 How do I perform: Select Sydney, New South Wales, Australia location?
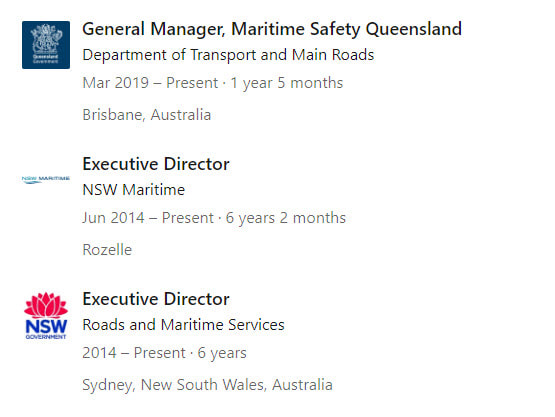click(207, 385)
